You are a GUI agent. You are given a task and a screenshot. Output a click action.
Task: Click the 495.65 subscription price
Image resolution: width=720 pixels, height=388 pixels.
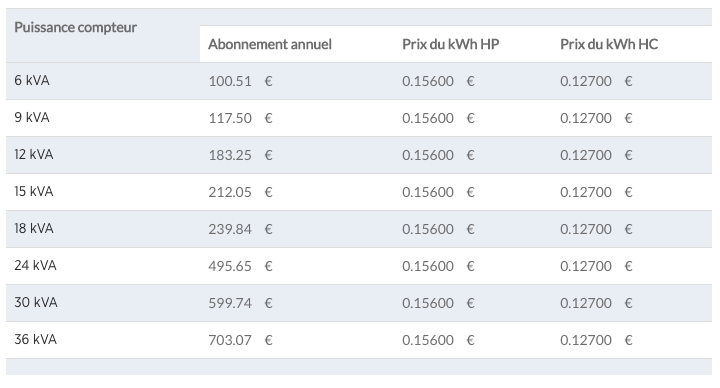coord(230,266)
